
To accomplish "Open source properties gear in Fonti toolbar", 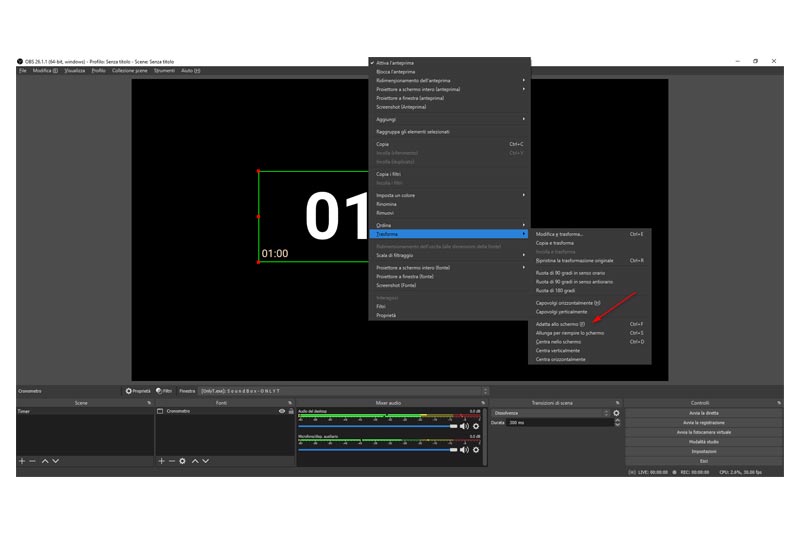I will pos(182,461).
